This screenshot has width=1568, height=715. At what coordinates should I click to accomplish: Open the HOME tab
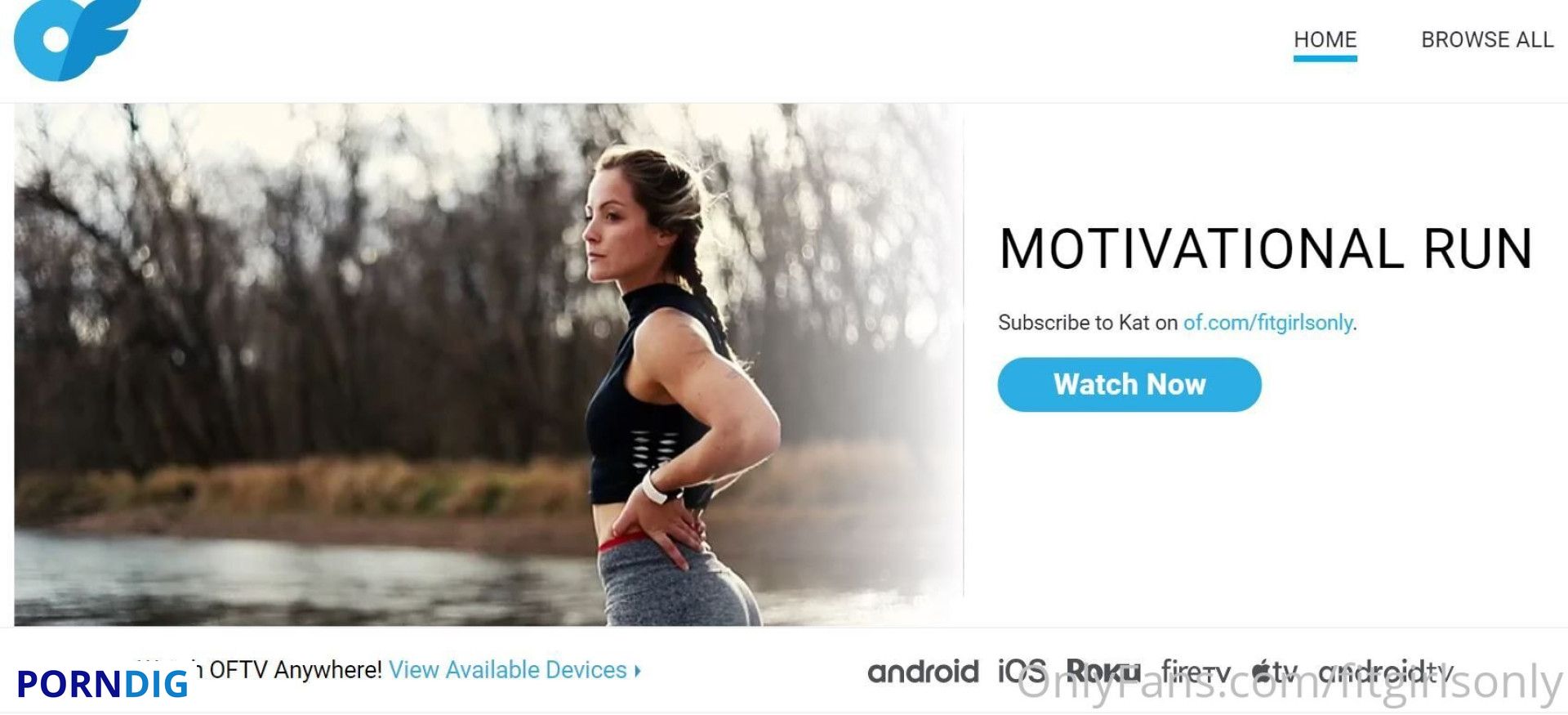(x=1325, y=39)
